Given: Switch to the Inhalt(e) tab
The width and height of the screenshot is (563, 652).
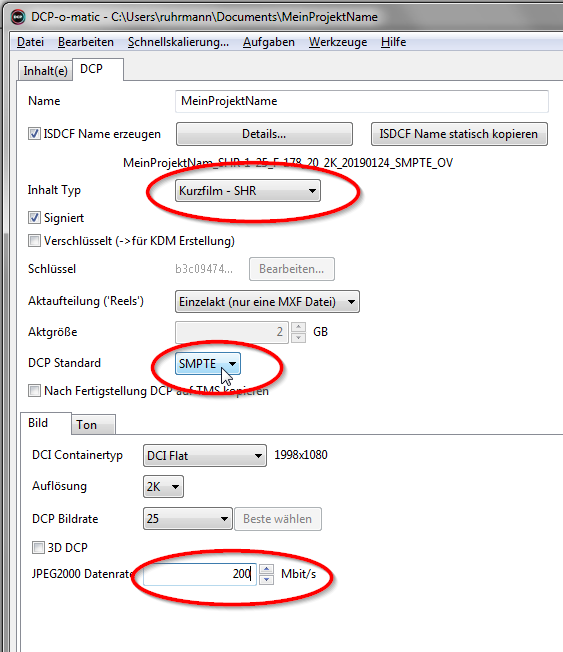Looking at the screenshot, I should [45, 71].
